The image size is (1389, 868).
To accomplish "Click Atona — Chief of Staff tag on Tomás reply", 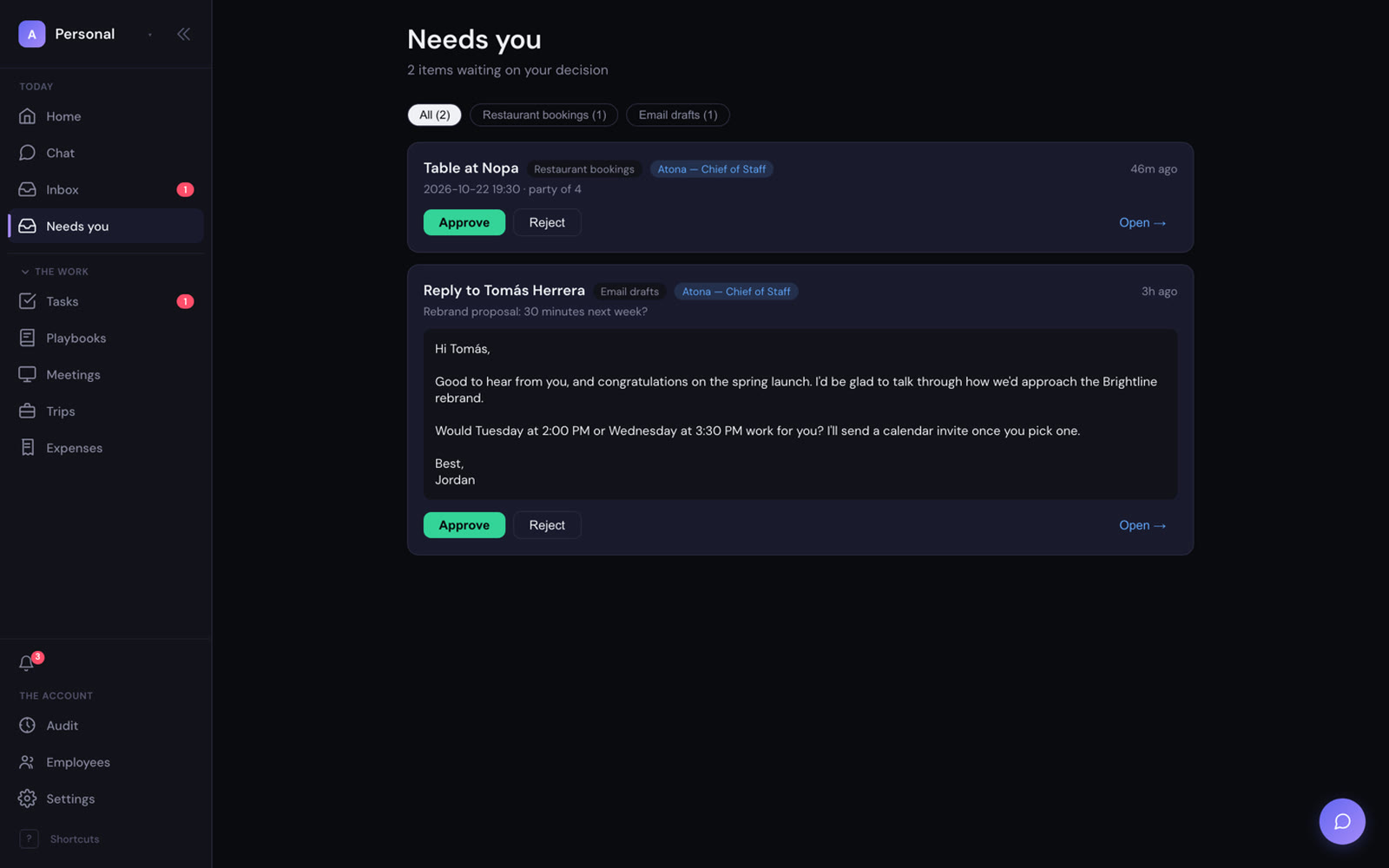I will pos(736,292).
